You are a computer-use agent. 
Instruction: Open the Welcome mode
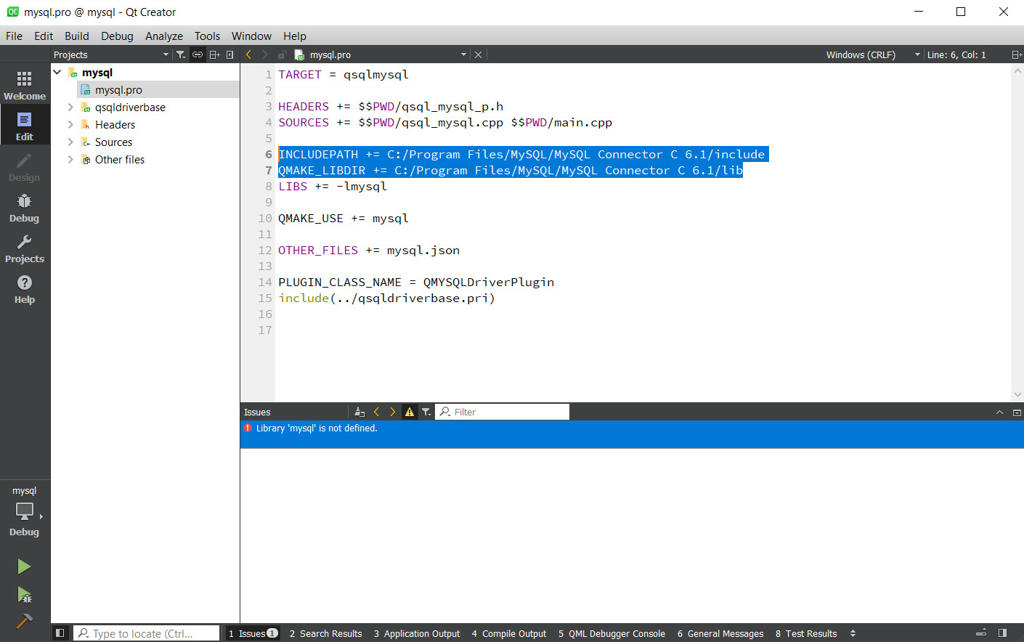pyautogui.click(x=24, y=86)
